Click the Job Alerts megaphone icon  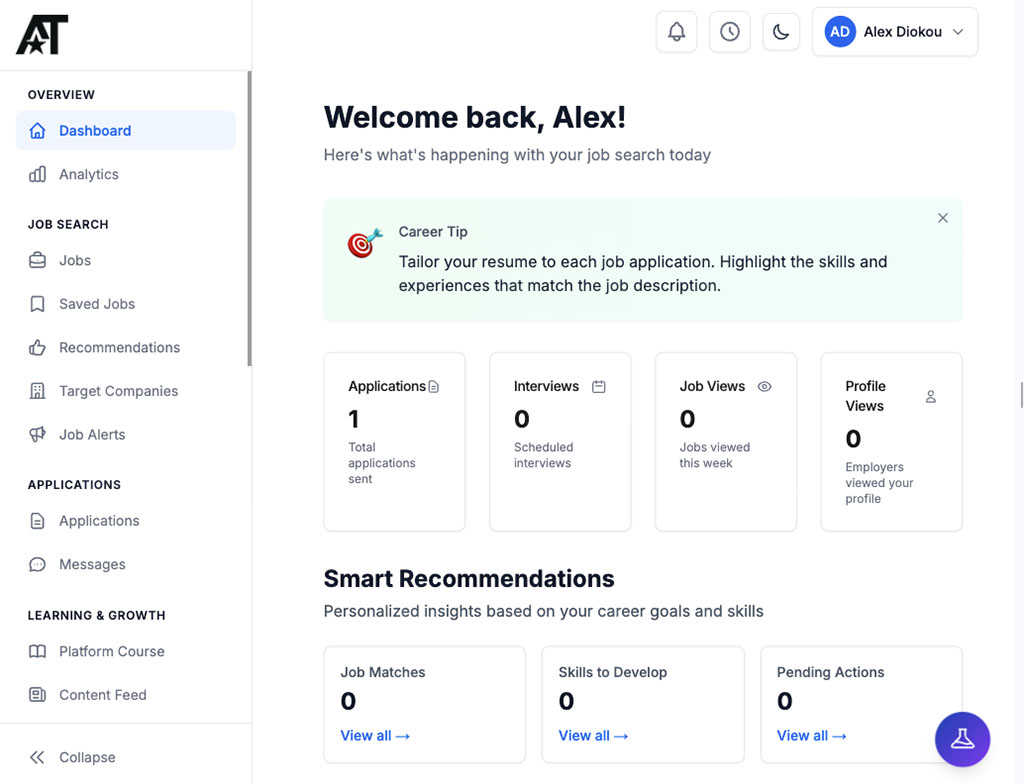coord(38,434)
